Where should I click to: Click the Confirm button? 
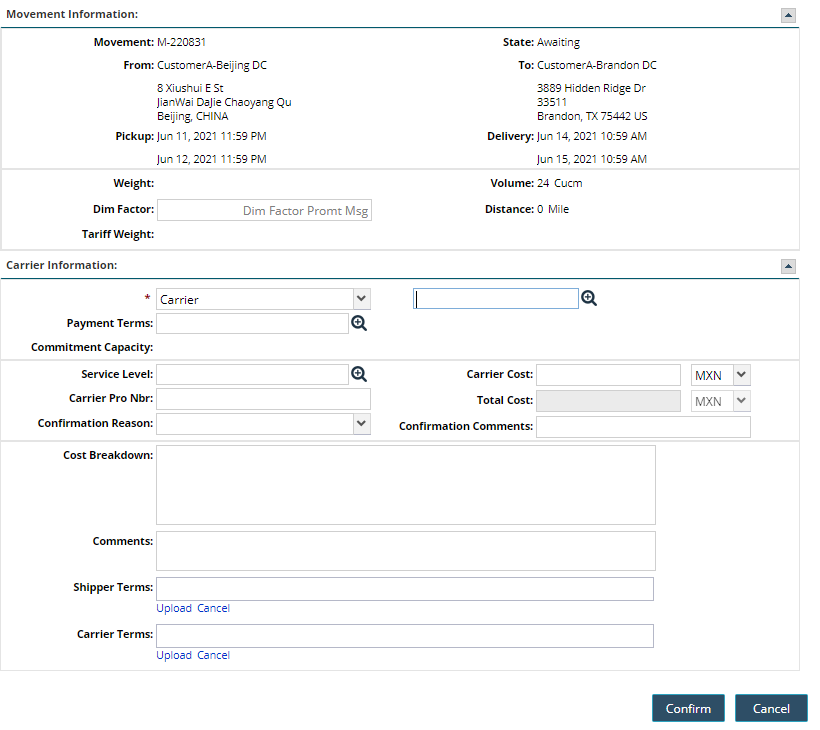pyautogui.click(x=688, y=708)
